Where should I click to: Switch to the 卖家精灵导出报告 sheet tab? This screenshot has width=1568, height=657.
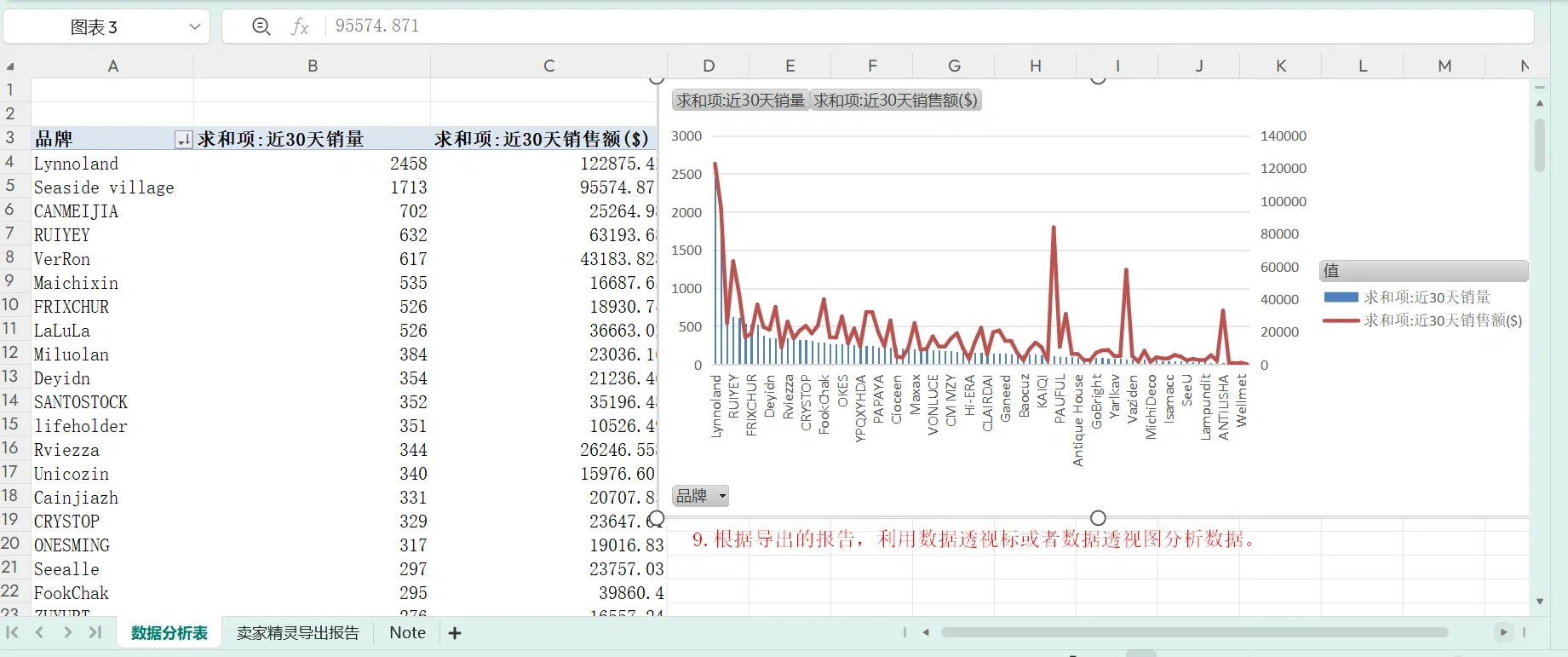pyautogui.click(x=298, y=633)
